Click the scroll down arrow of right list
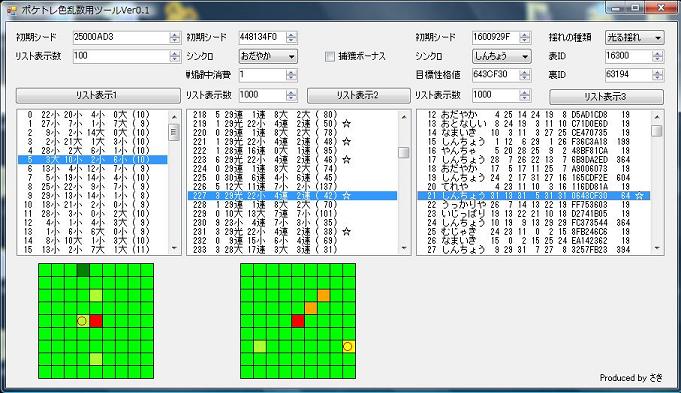This screenshot has height=393, width=681. [x=657, y=248]
